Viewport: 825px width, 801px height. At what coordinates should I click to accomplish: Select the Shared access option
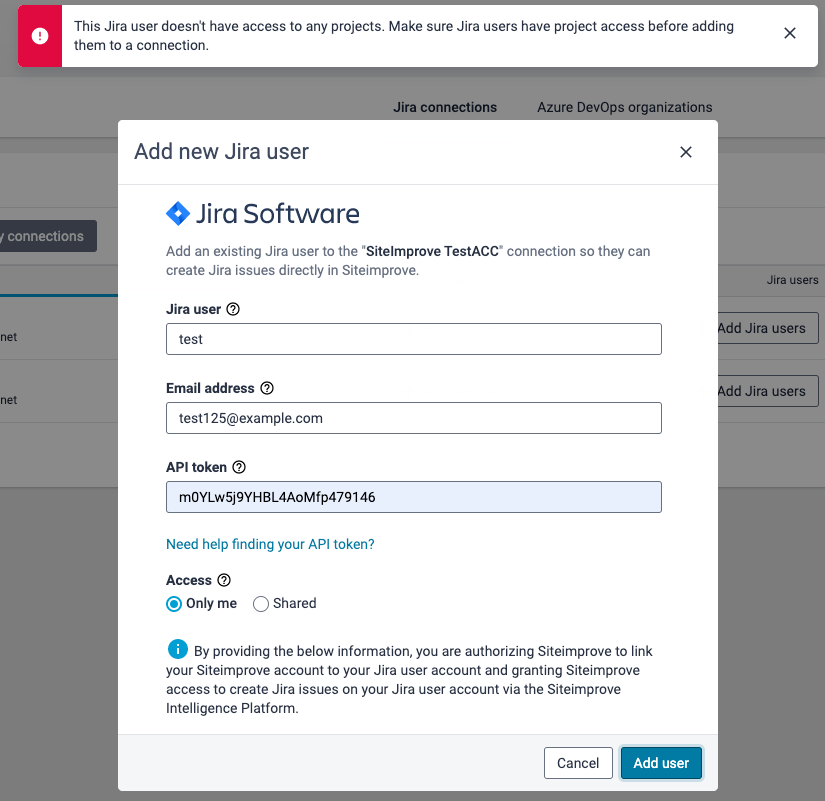point(260,604)
